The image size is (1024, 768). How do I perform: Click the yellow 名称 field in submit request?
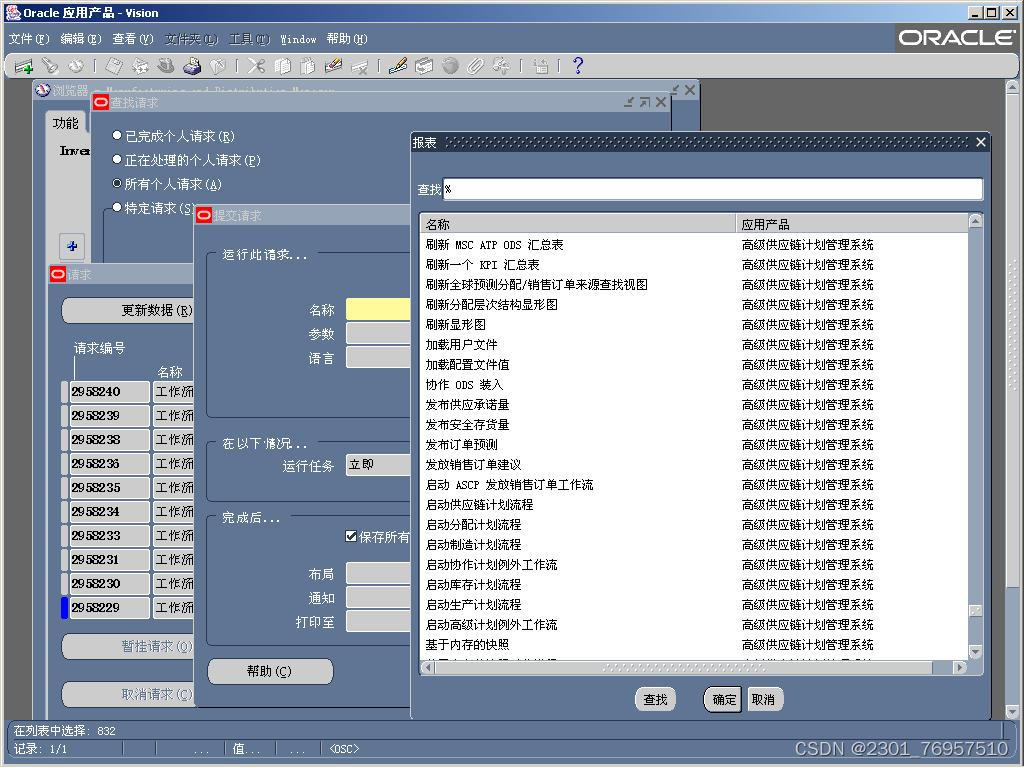point(378,310)
